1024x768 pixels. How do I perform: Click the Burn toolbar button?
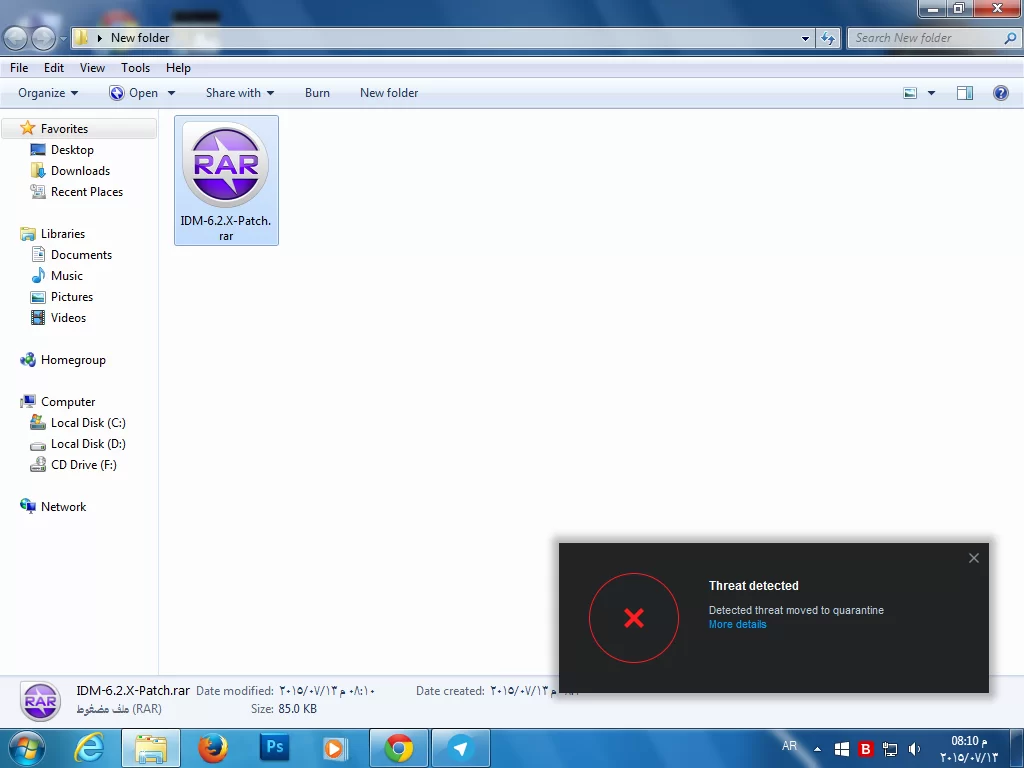317,93
